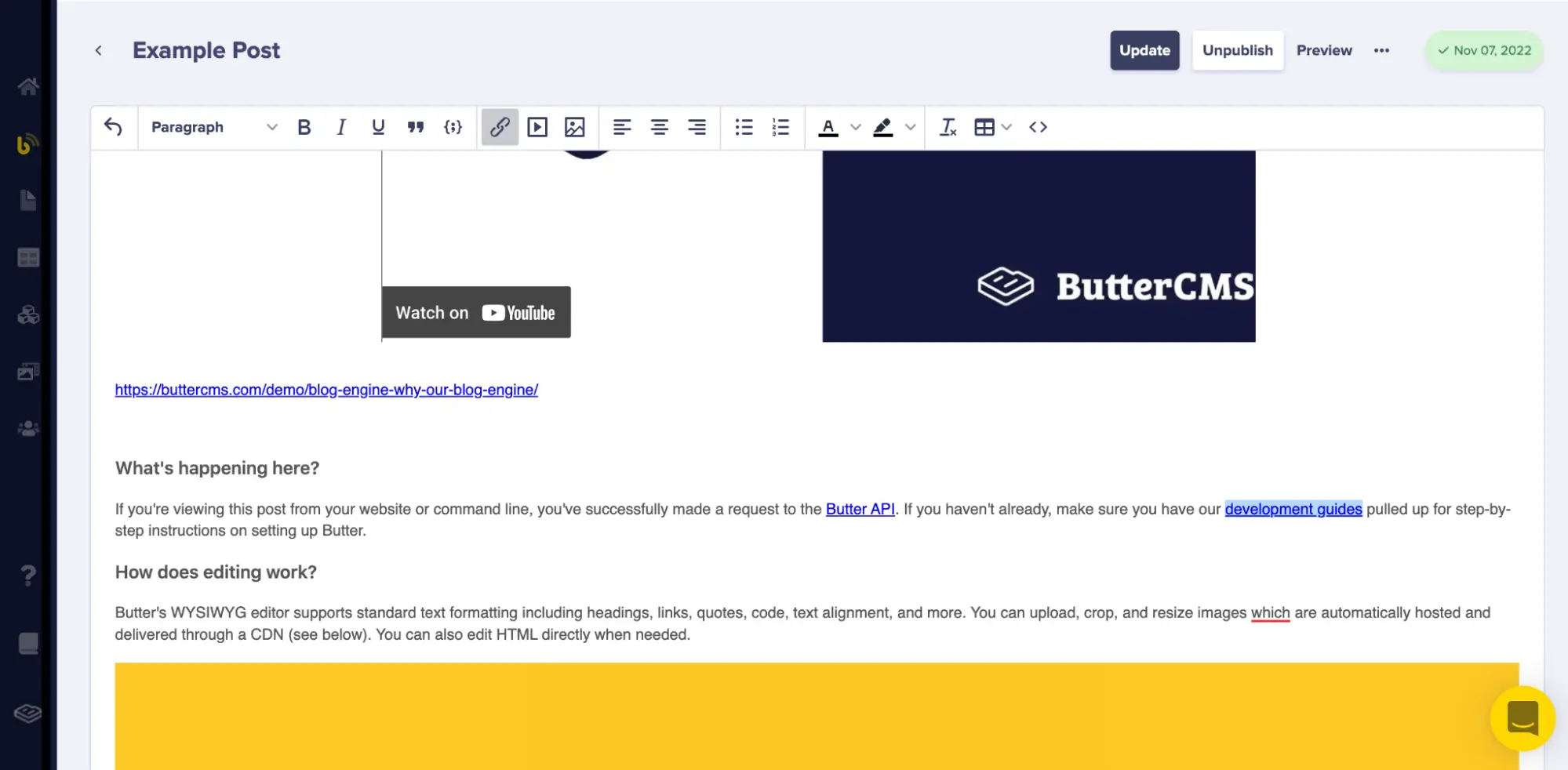Toggle bold formatting

point(304,127)
